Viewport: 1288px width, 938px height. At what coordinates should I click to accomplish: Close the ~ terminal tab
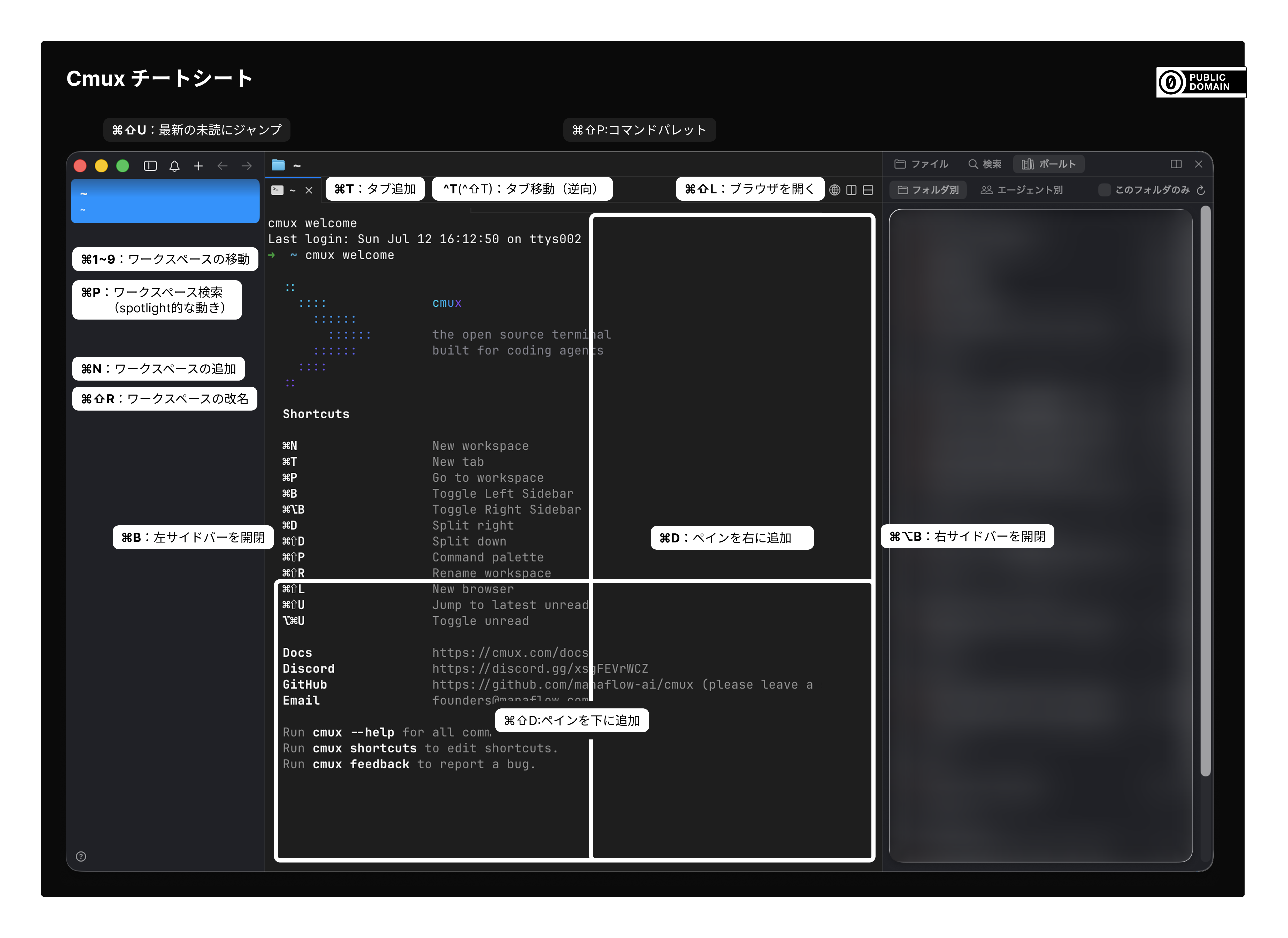[x=309, y=190]
